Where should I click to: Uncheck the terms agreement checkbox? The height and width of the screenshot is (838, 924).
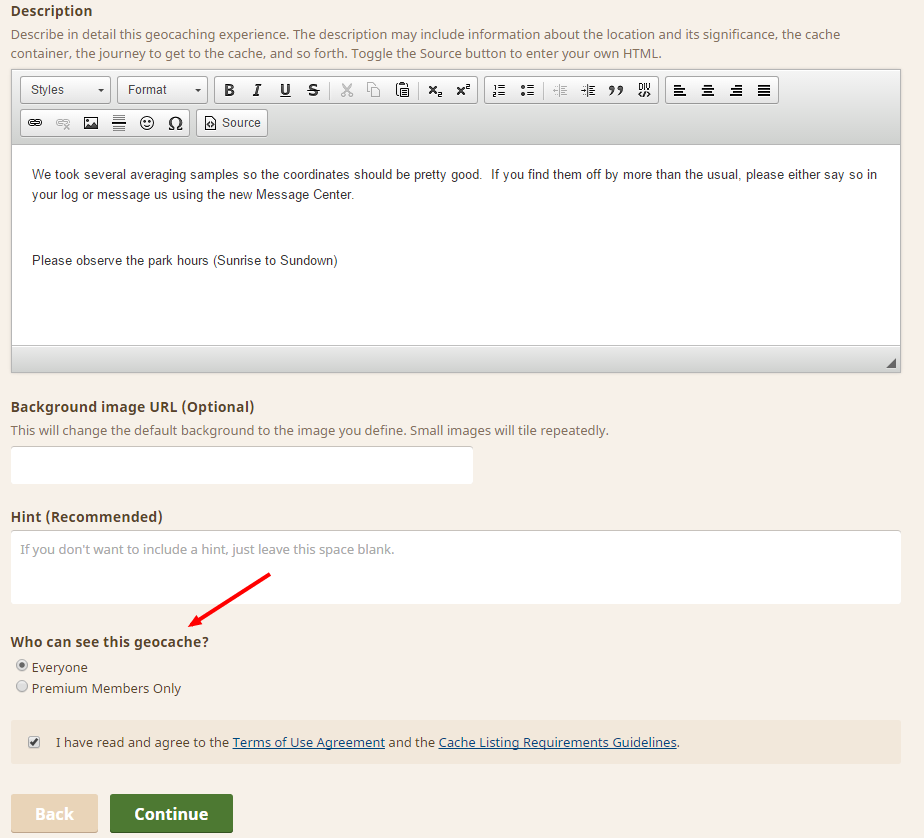click(x=34, y=742)
